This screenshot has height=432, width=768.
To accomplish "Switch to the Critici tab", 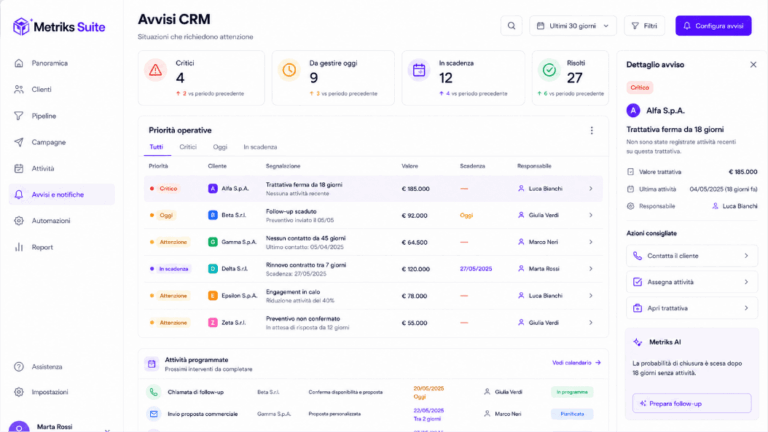I will coord(188,147).
